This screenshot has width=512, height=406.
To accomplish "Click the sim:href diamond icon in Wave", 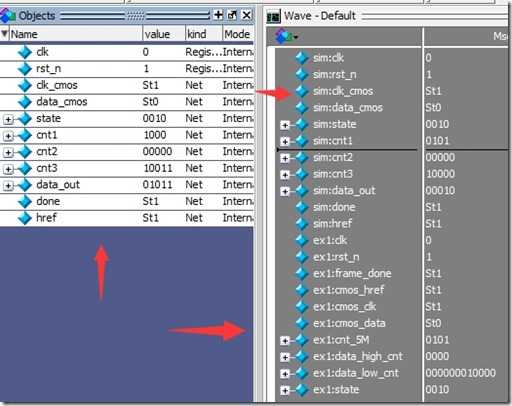I will [302, 224].
